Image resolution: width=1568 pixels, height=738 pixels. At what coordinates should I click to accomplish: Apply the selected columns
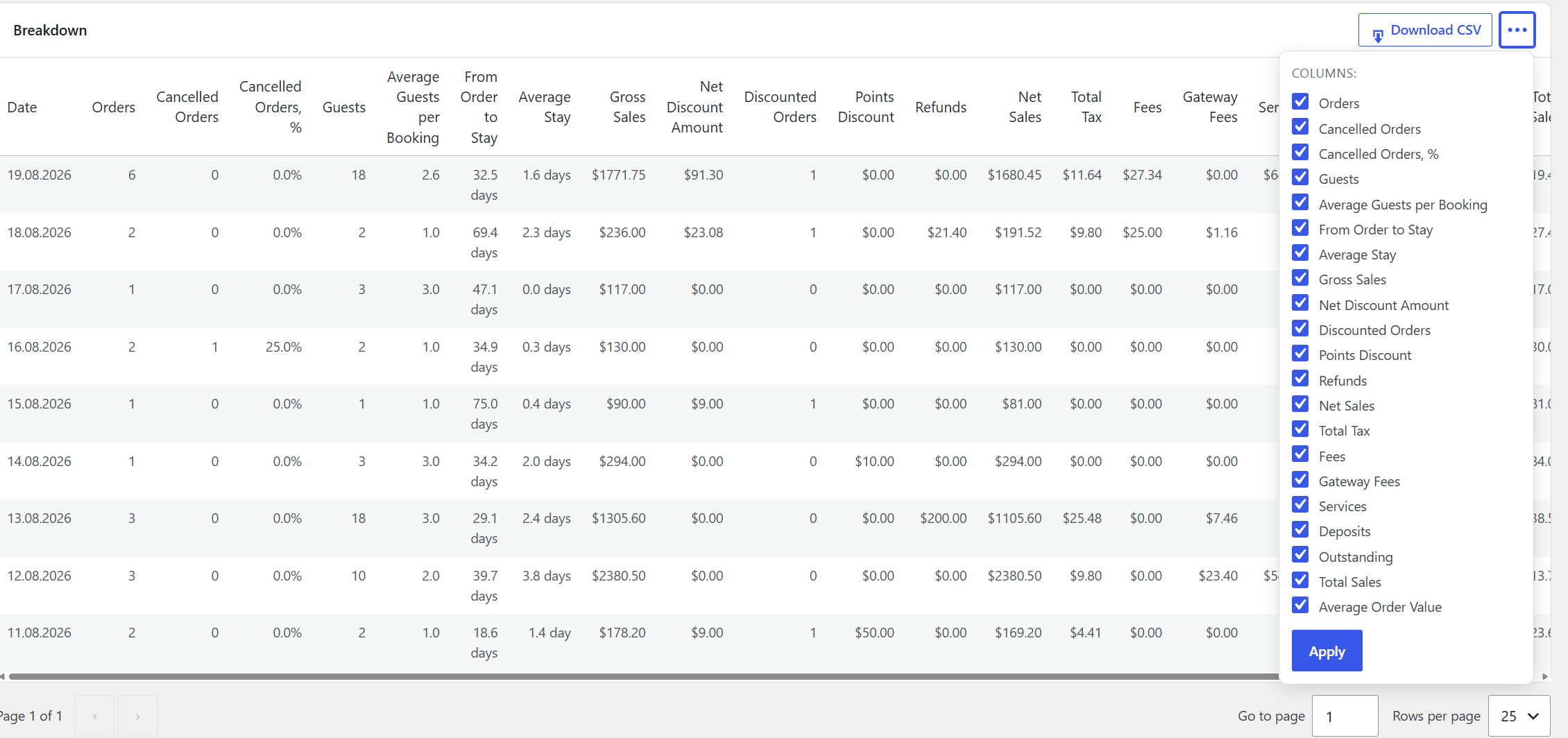click(x=1327, y=651)
